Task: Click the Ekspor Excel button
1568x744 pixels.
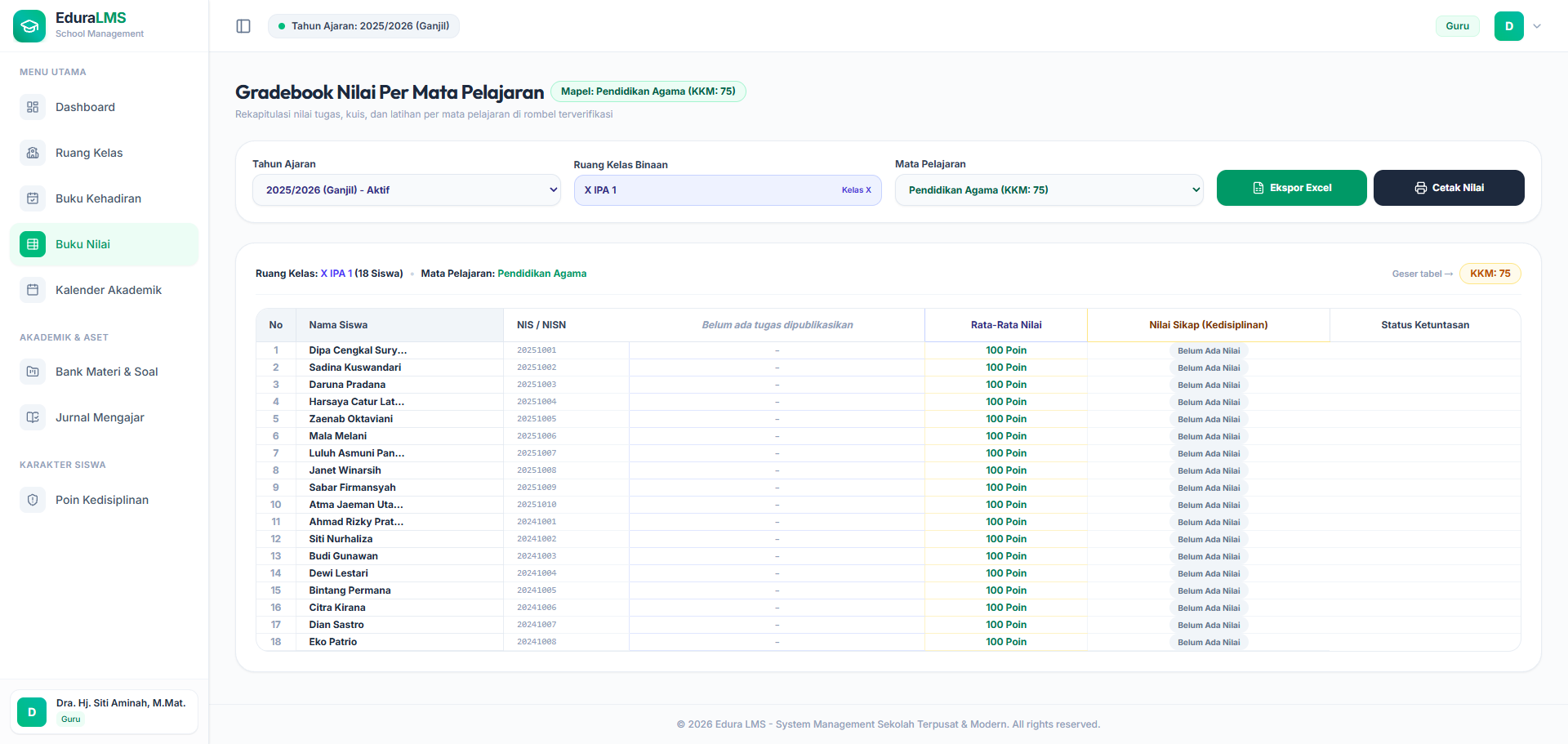Action: pos(1292,188)
